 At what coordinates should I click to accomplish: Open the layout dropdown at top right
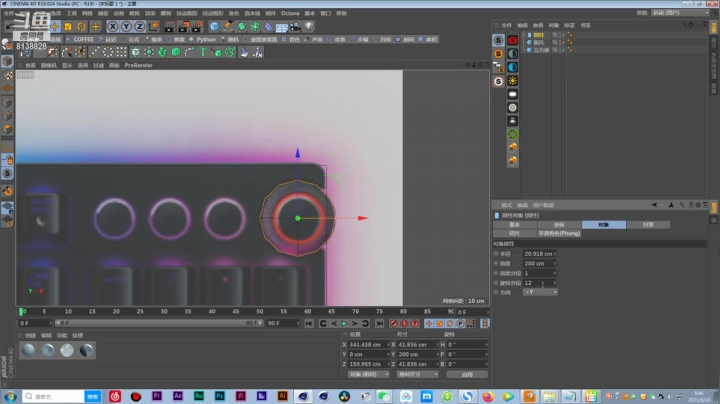pyautogui.click(x=682, y=13)
